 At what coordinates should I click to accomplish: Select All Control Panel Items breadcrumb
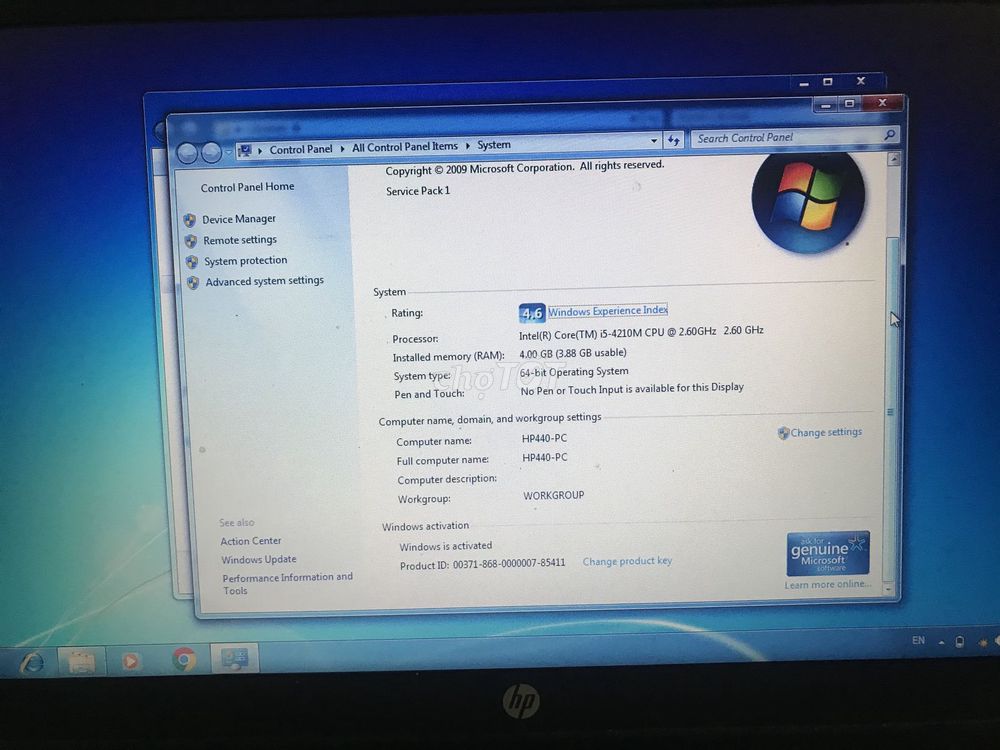point(405,147)
